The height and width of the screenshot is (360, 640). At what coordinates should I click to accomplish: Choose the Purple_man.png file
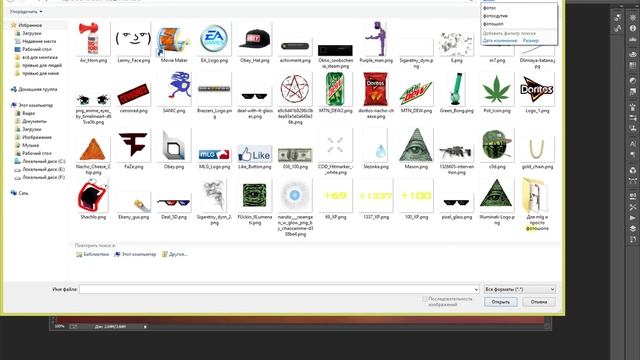click(376, 39)
